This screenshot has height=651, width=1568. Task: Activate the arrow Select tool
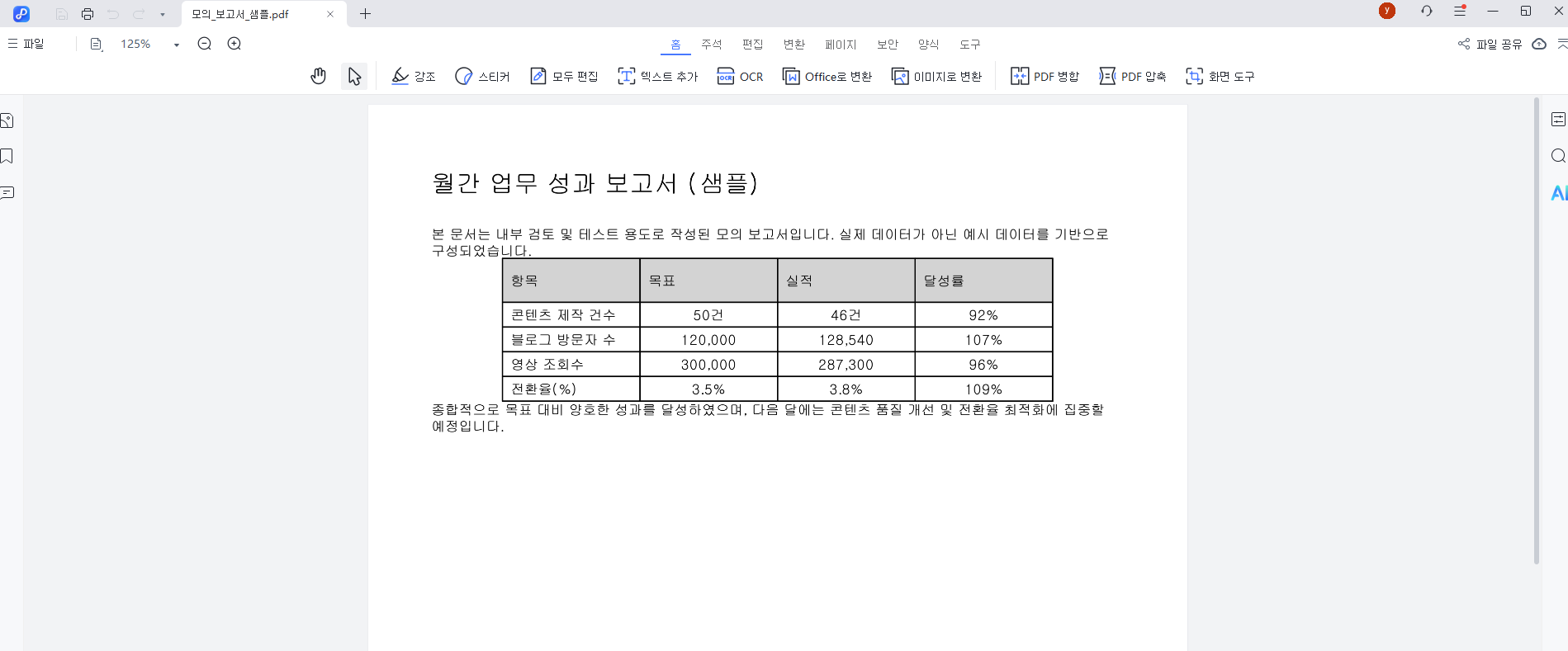coord(354,77)
